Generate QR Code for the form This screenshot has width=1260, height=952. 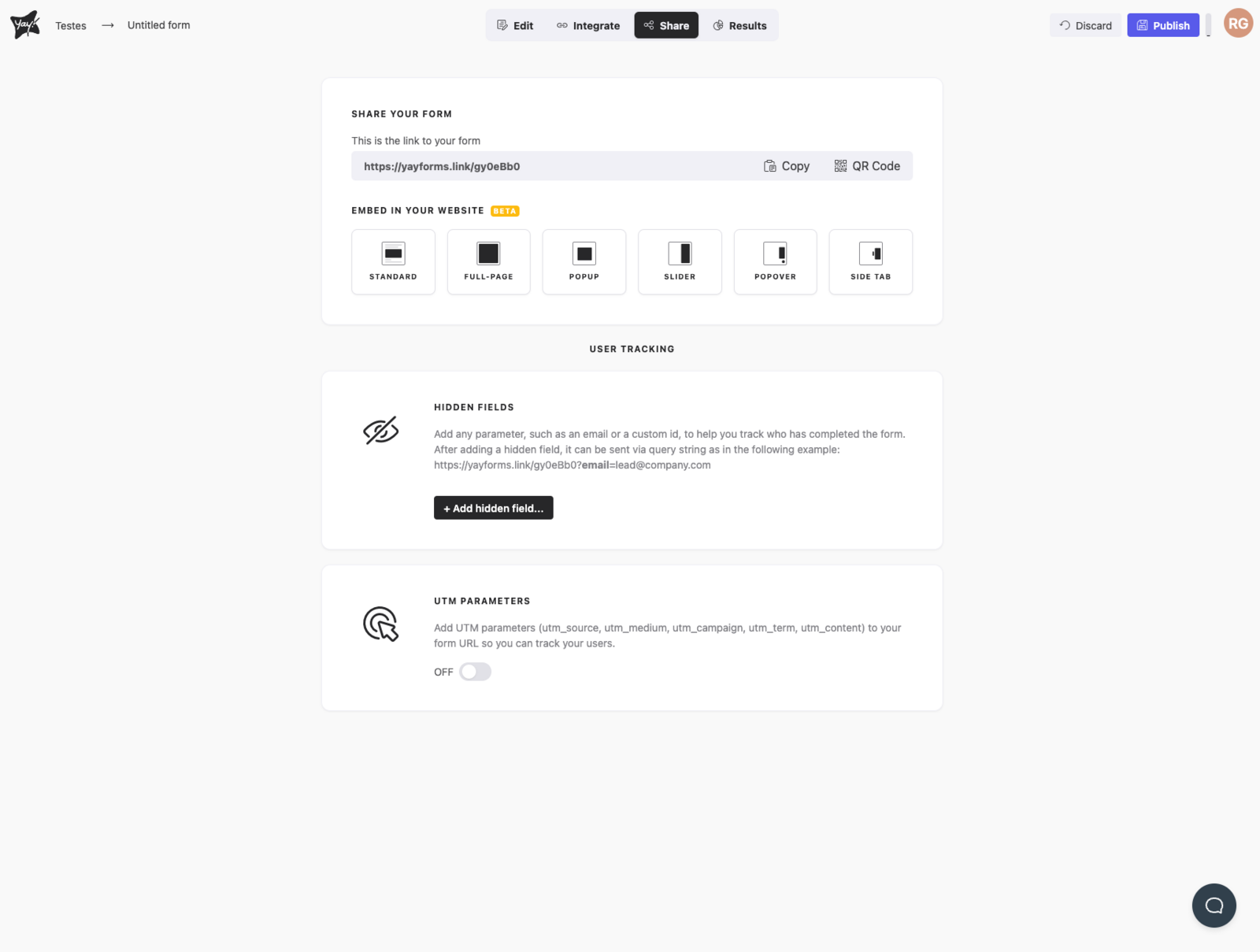[867, 166]
